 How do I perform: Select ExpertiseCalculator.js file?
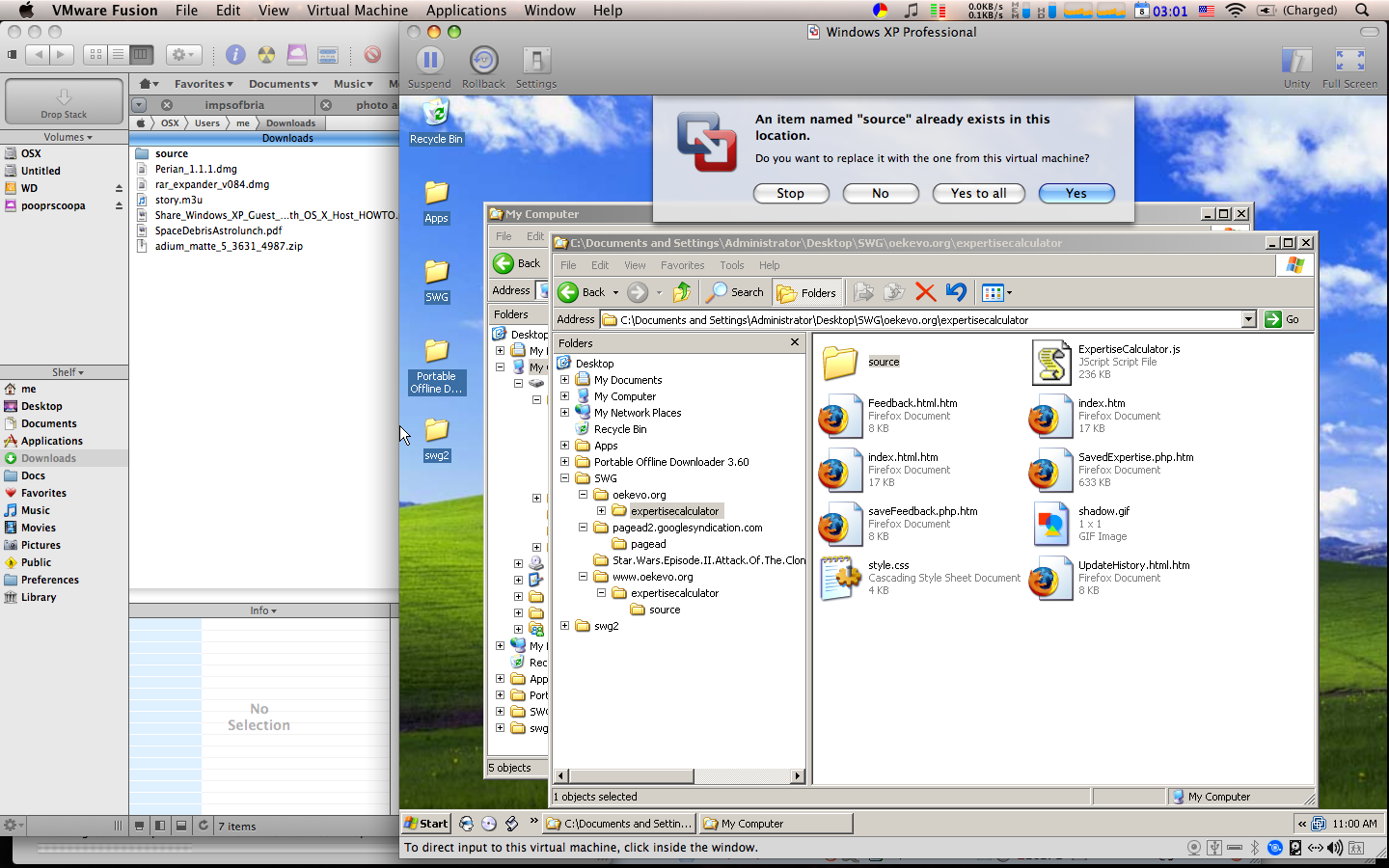(x=1106, y=362)
